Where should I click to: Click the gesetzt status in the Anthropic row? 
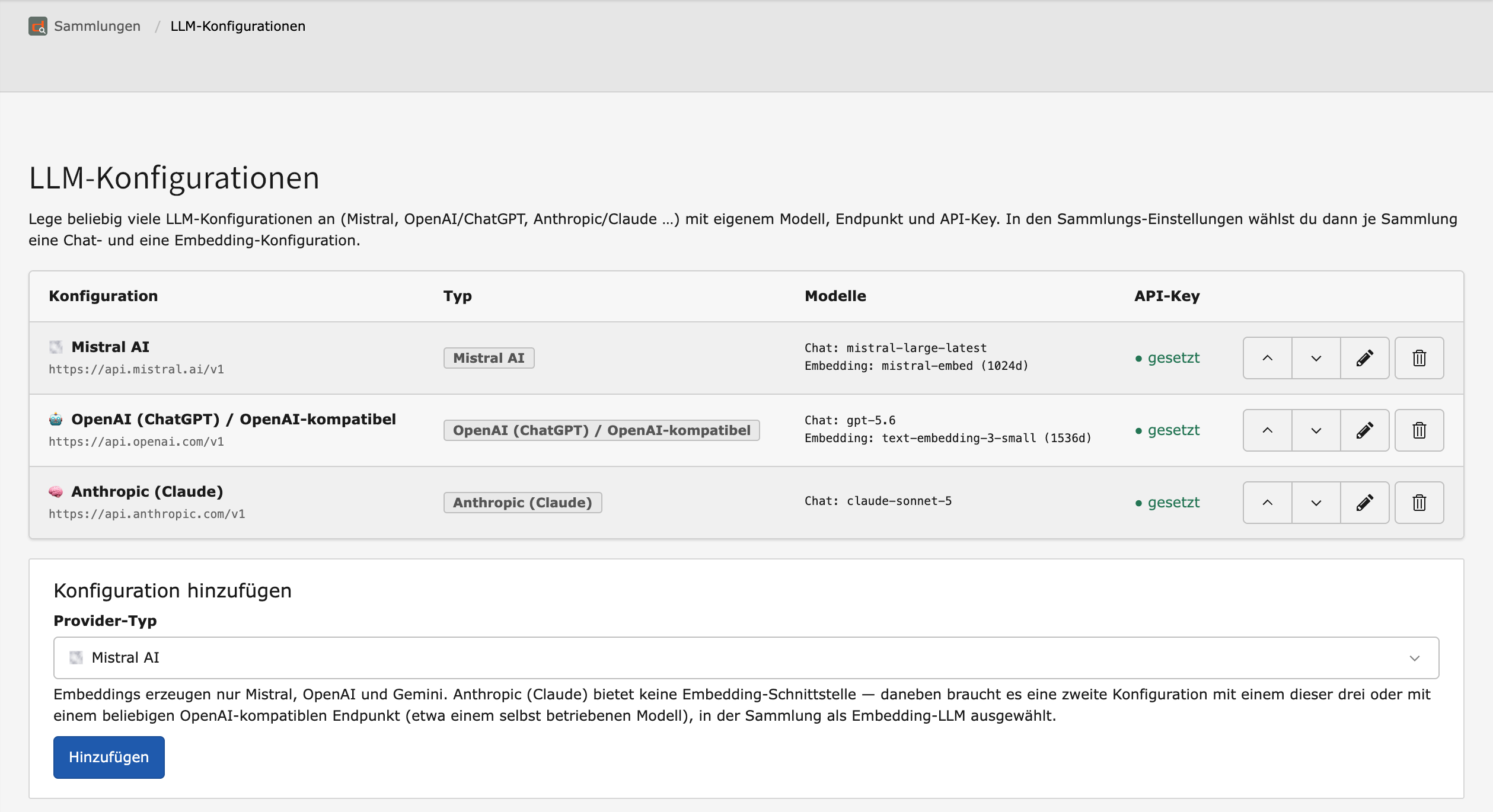(x=1167, y=503)
